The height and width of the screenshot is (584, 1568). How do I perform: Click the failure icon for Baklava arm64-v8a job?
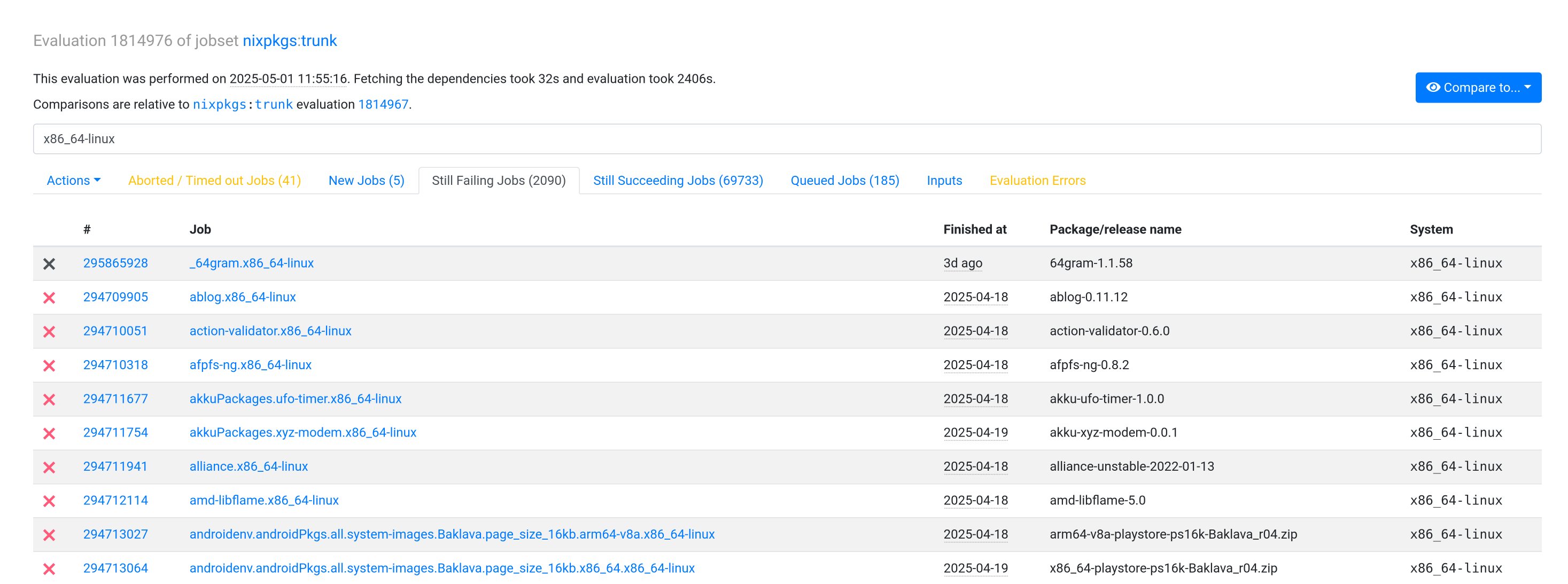pos(49,535)
